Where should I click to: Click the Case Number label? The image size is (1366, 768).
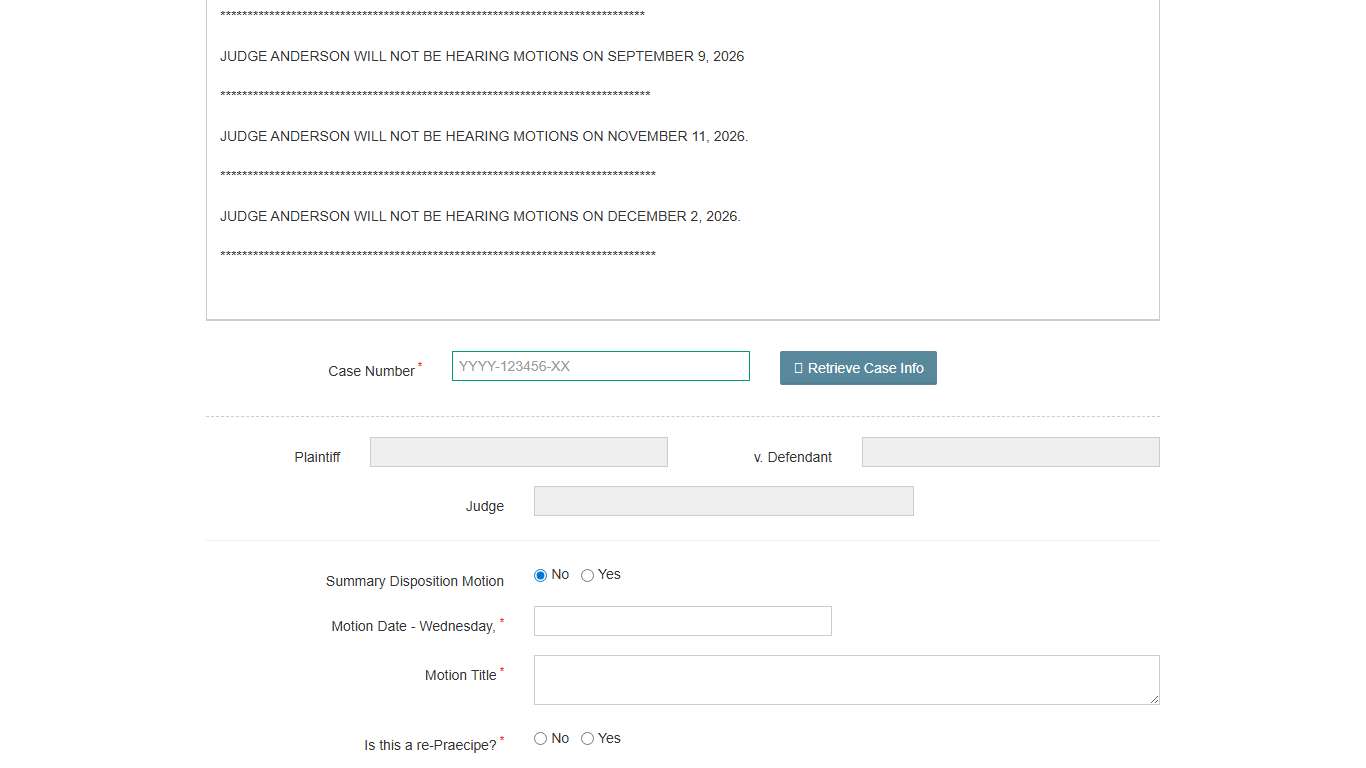pyautogui.click(x=371, y=371)
